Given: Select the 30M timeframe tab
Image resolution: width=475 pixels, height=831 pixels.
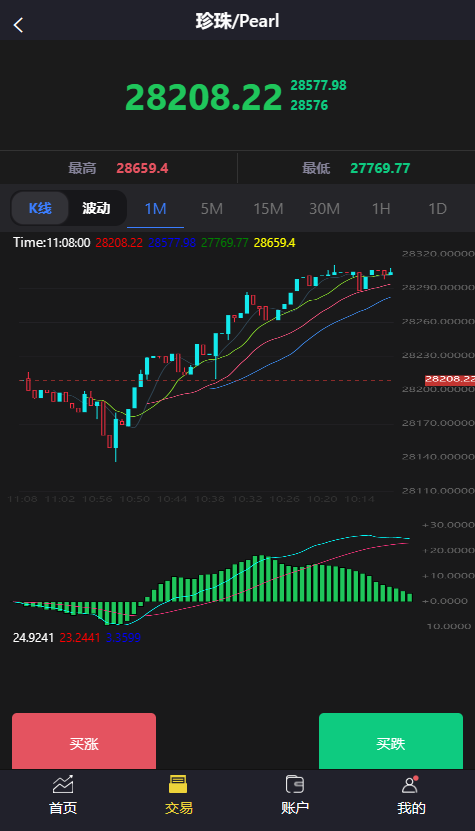Looking at the screenshot, I should (x=324, y=209).
